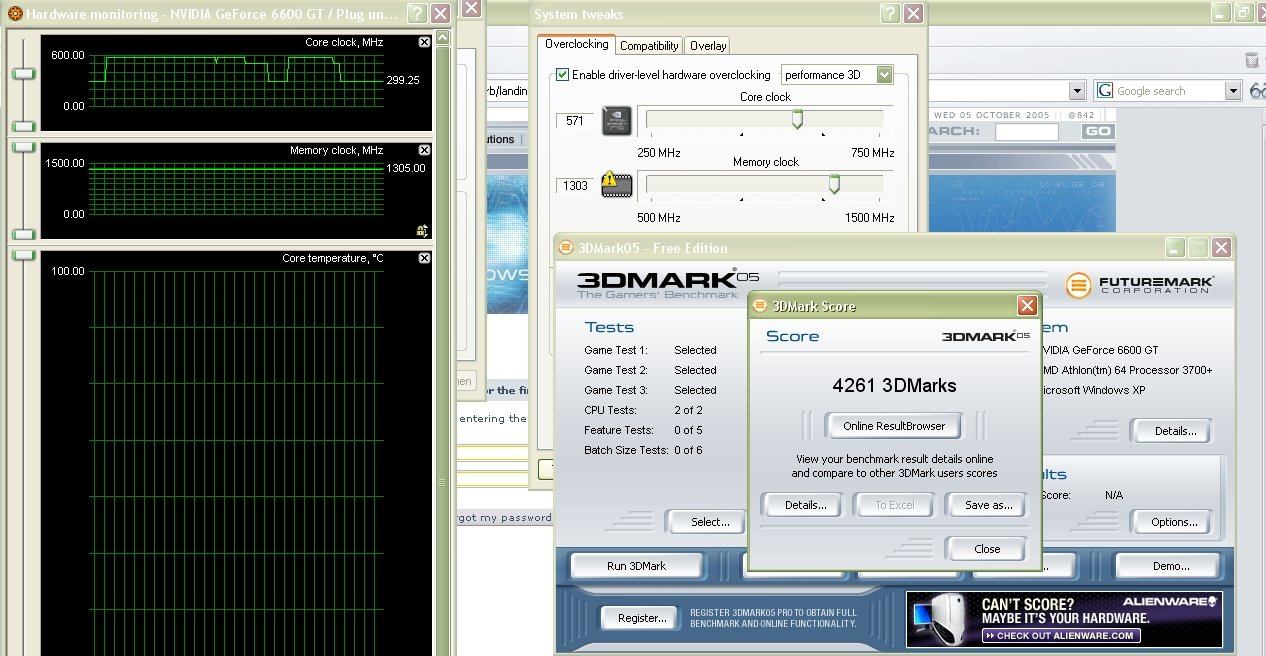Restore down the browser window
The image size is (1266, 656).
click(1243, 13)
